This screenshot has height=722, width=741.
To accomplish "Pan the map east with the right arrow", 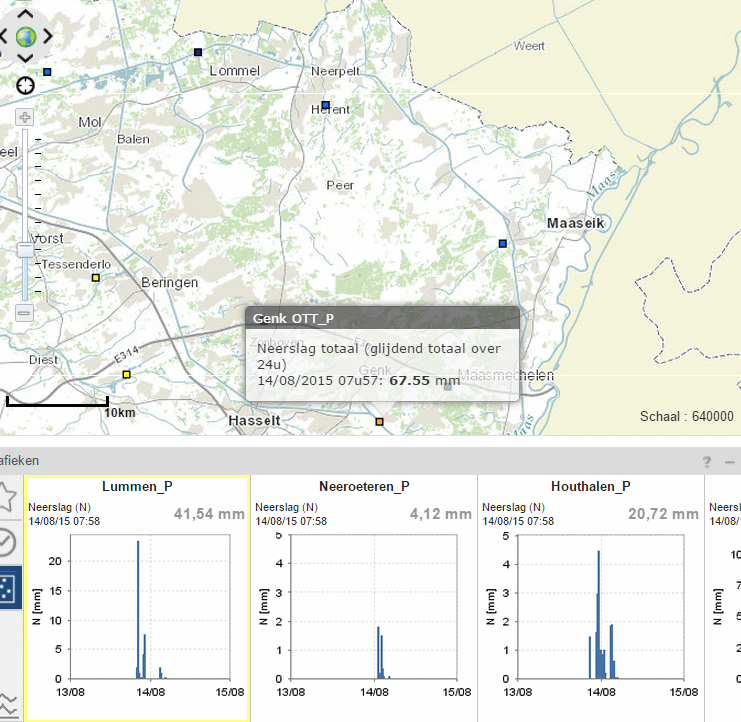I will click(48, 36).
